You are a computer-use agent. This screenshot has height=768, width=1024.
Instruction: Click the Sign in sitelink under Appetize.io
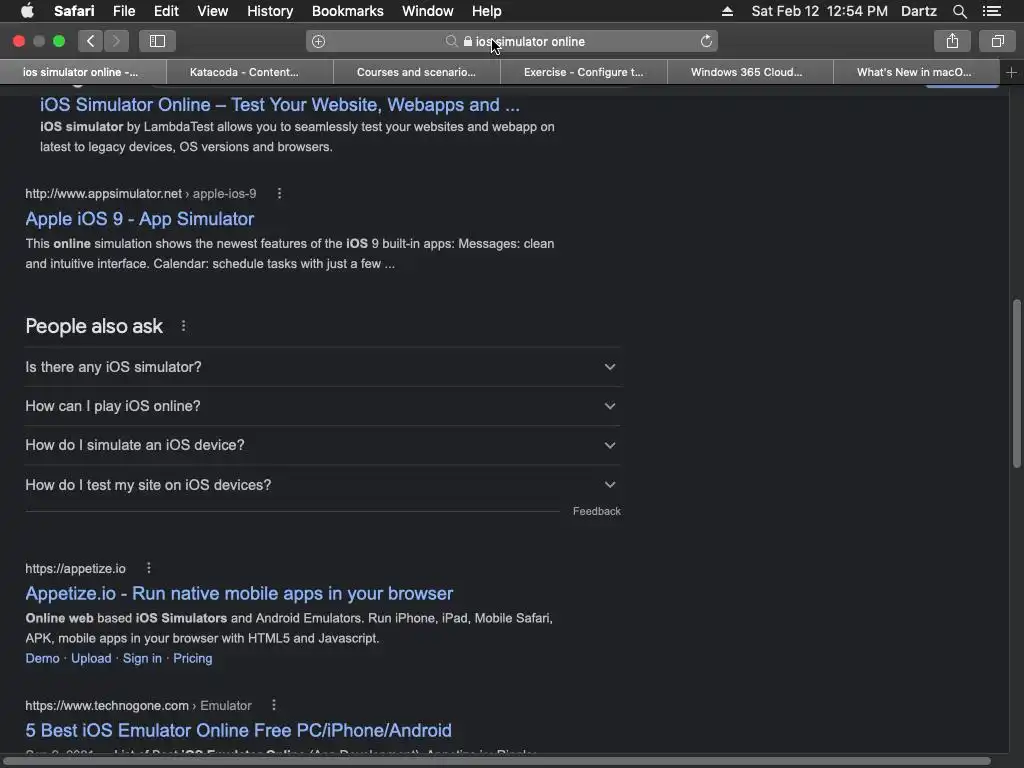click(142, 658)
